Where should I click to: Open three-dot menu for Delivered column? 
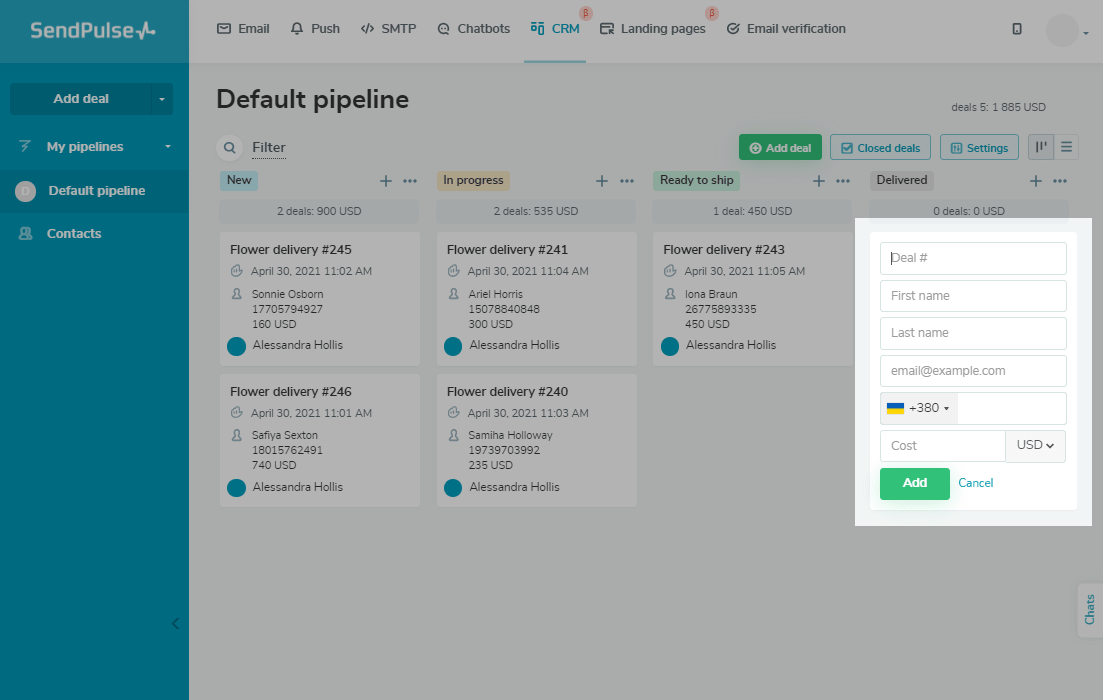1060,181
